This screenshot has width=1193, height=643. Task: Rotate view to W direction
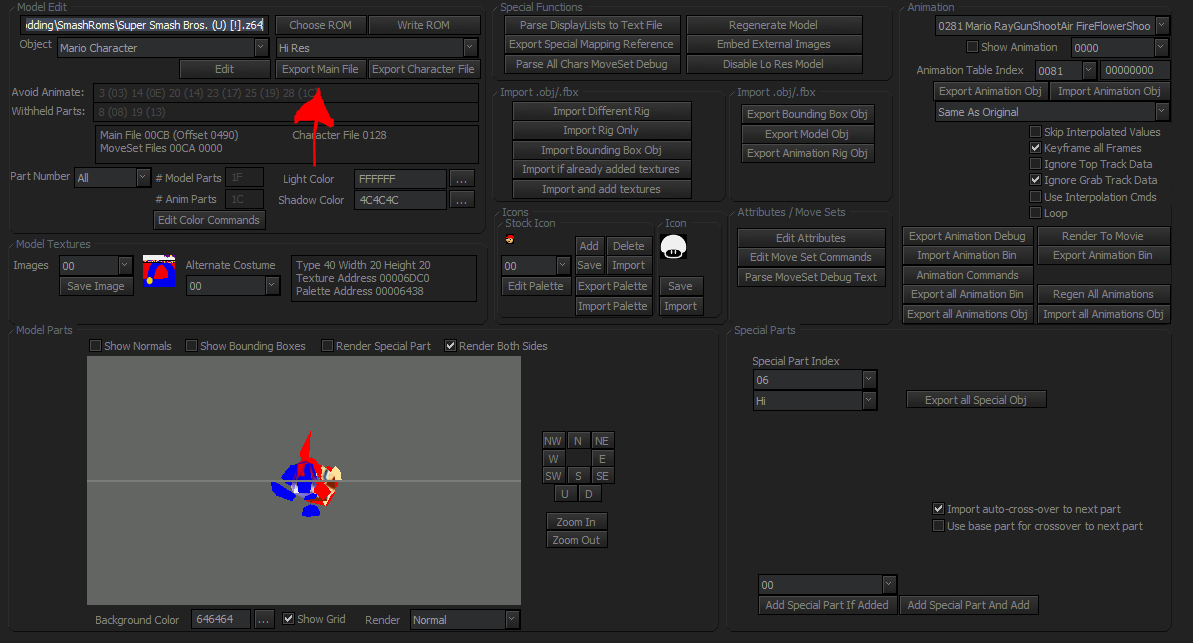(553, 459)
